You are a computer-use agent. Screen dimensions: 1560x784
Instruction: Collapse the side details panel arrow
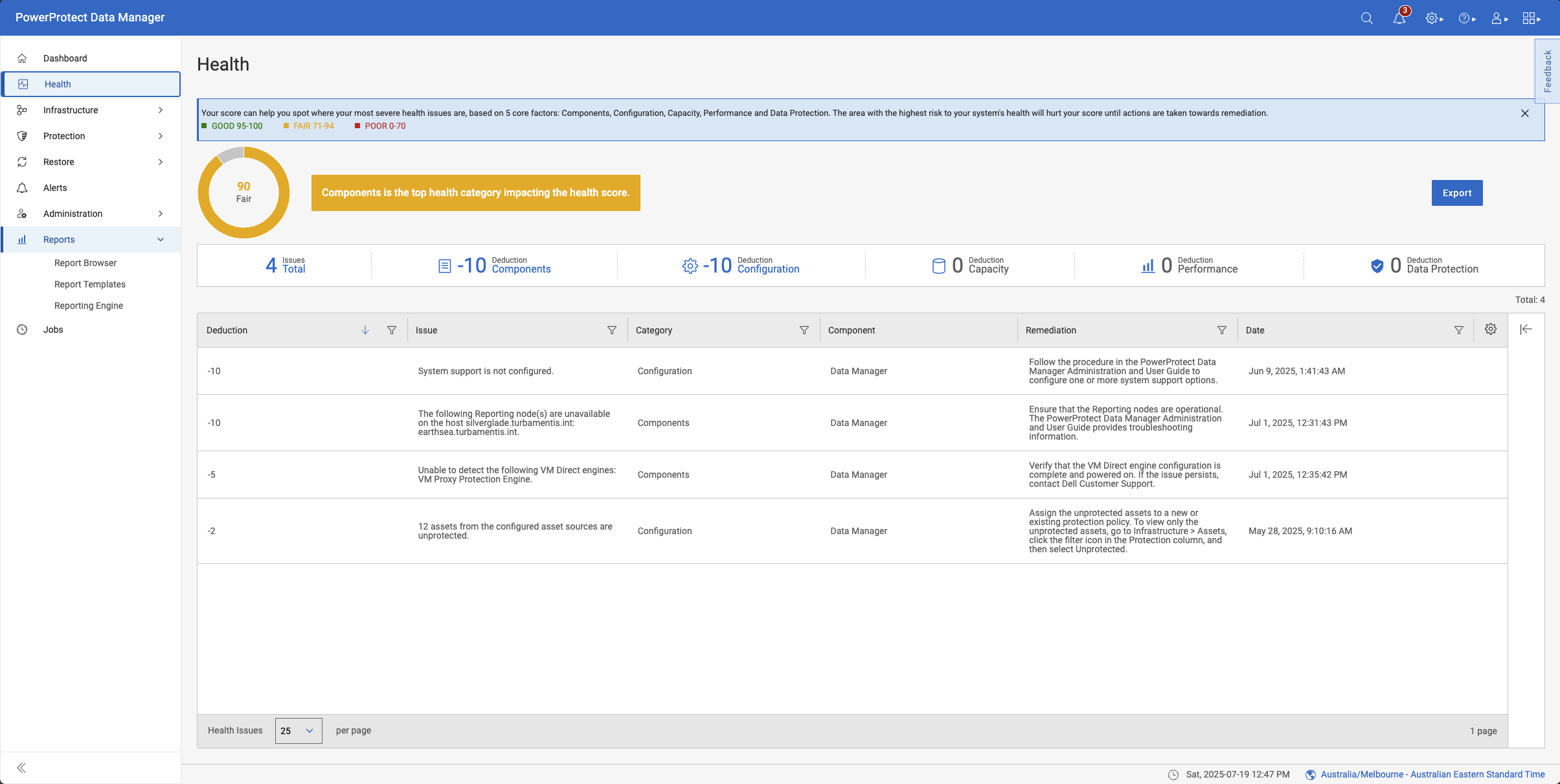(1526, 329)
